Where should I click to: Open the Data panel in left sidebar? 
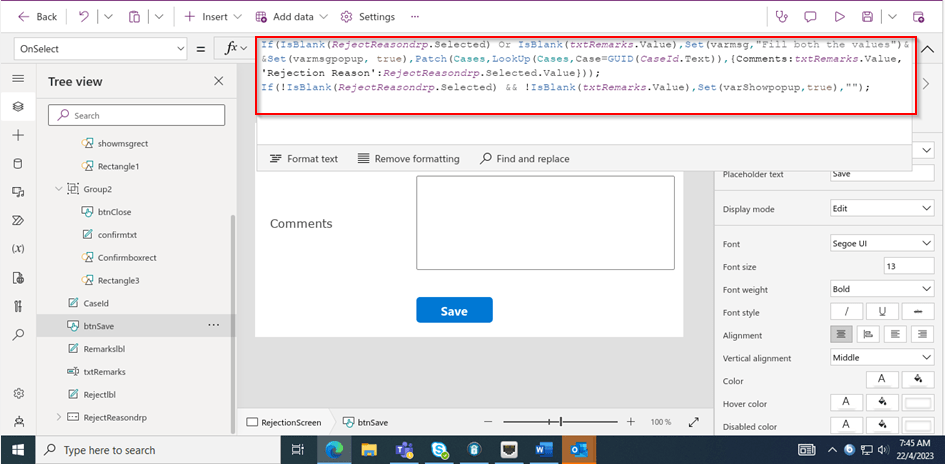pyautogui.click(x=18, y=163)
